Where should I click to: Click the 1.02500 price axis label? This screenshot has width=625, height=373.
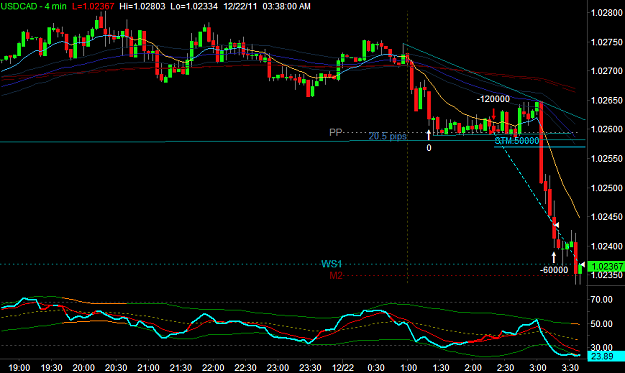point(606,188)
